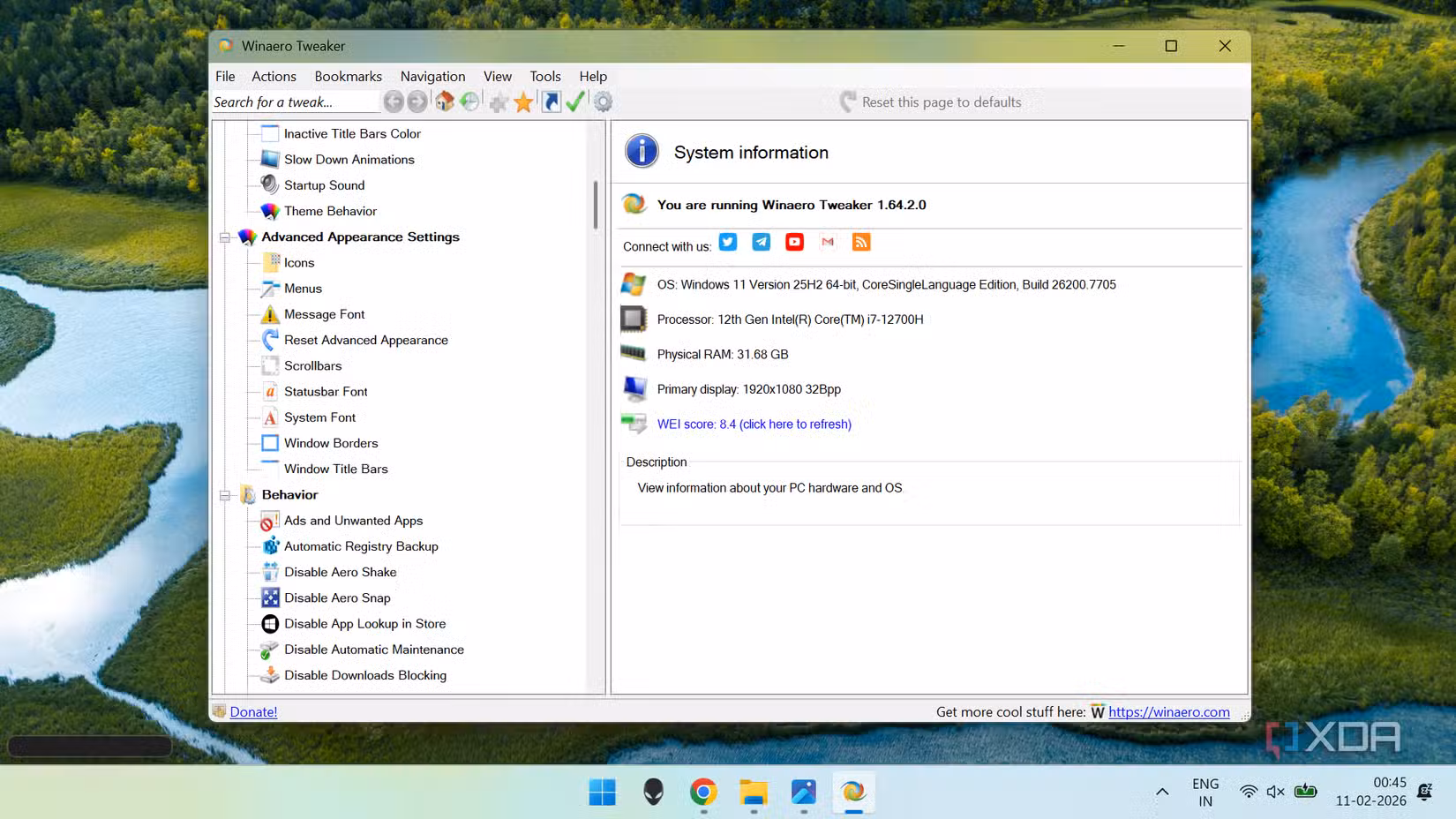Viewport: 1456px width, 819px height.
Task: Click the Windows Start button on taskbar
Action: click(603, 792)
